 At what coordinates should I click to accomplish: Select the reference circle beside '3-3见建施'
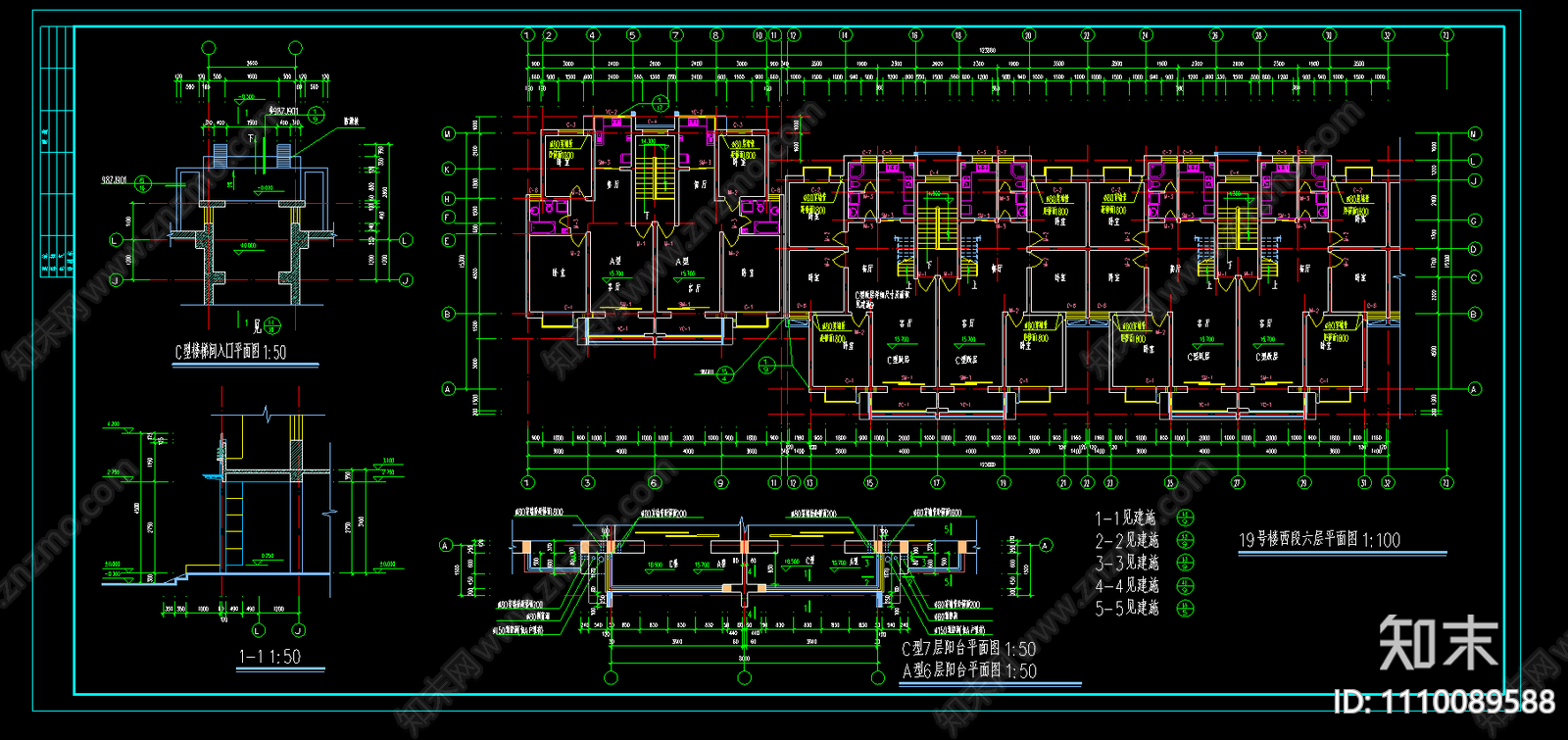1186,563
